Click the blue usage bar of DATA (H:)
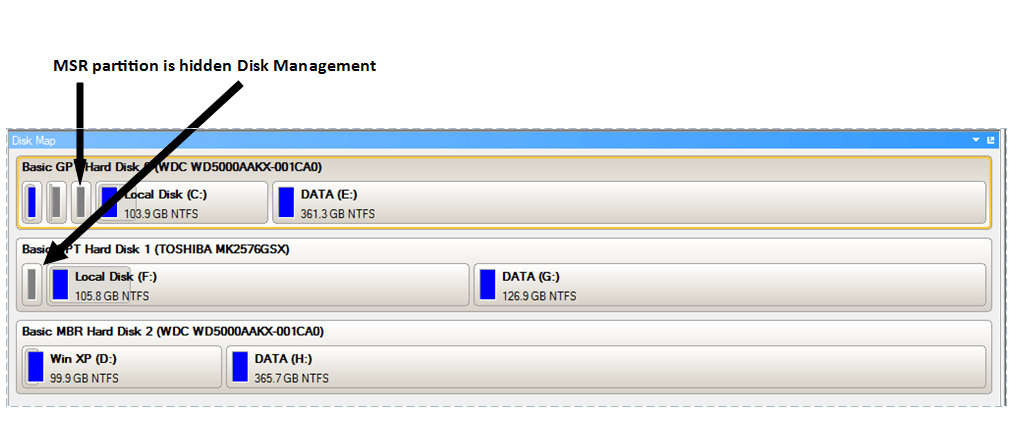Screen dimensions: 1013x438 [240, 366]
